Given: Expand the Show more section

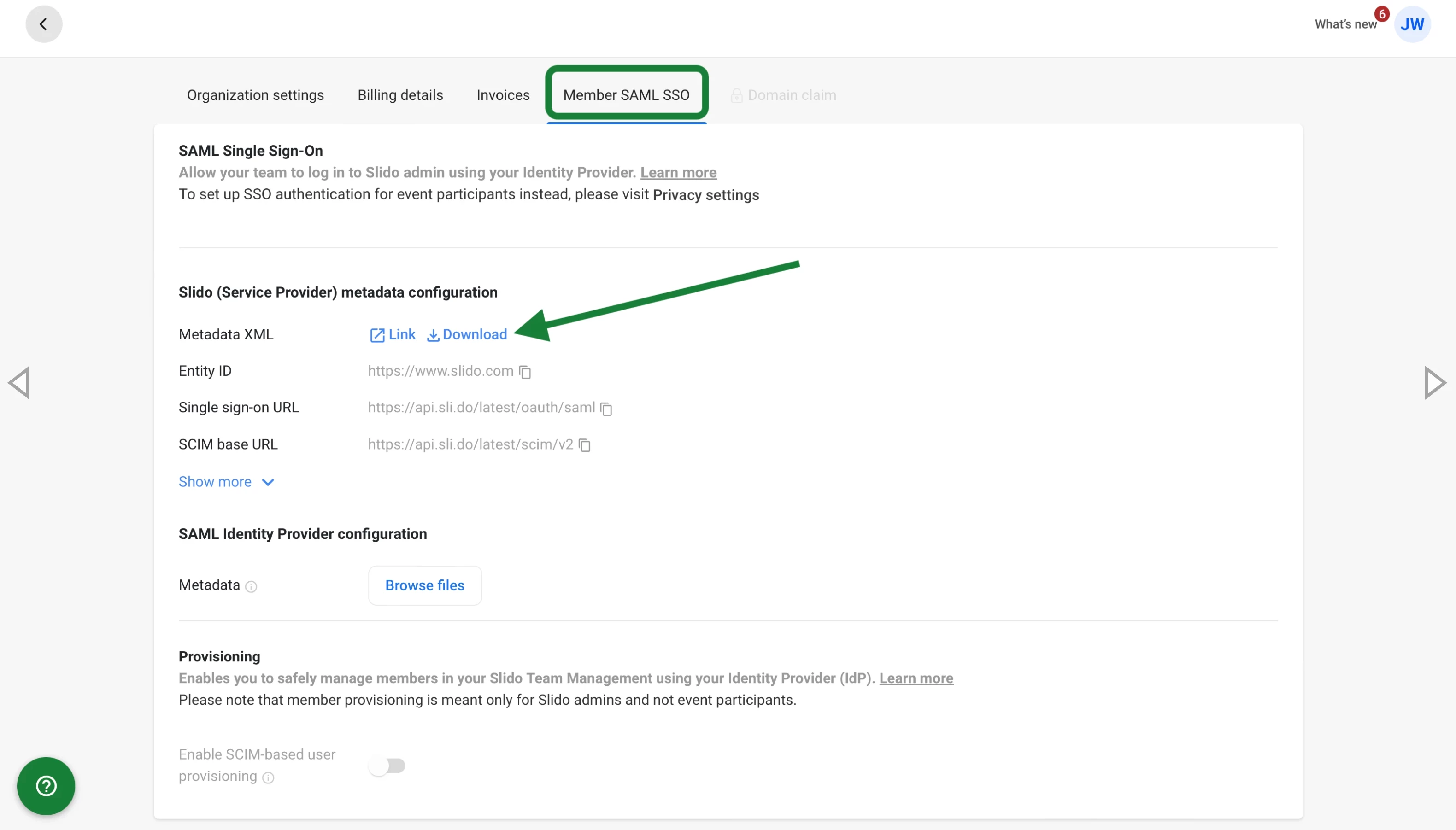Looking at the screenshot, I should pos(226,482).
